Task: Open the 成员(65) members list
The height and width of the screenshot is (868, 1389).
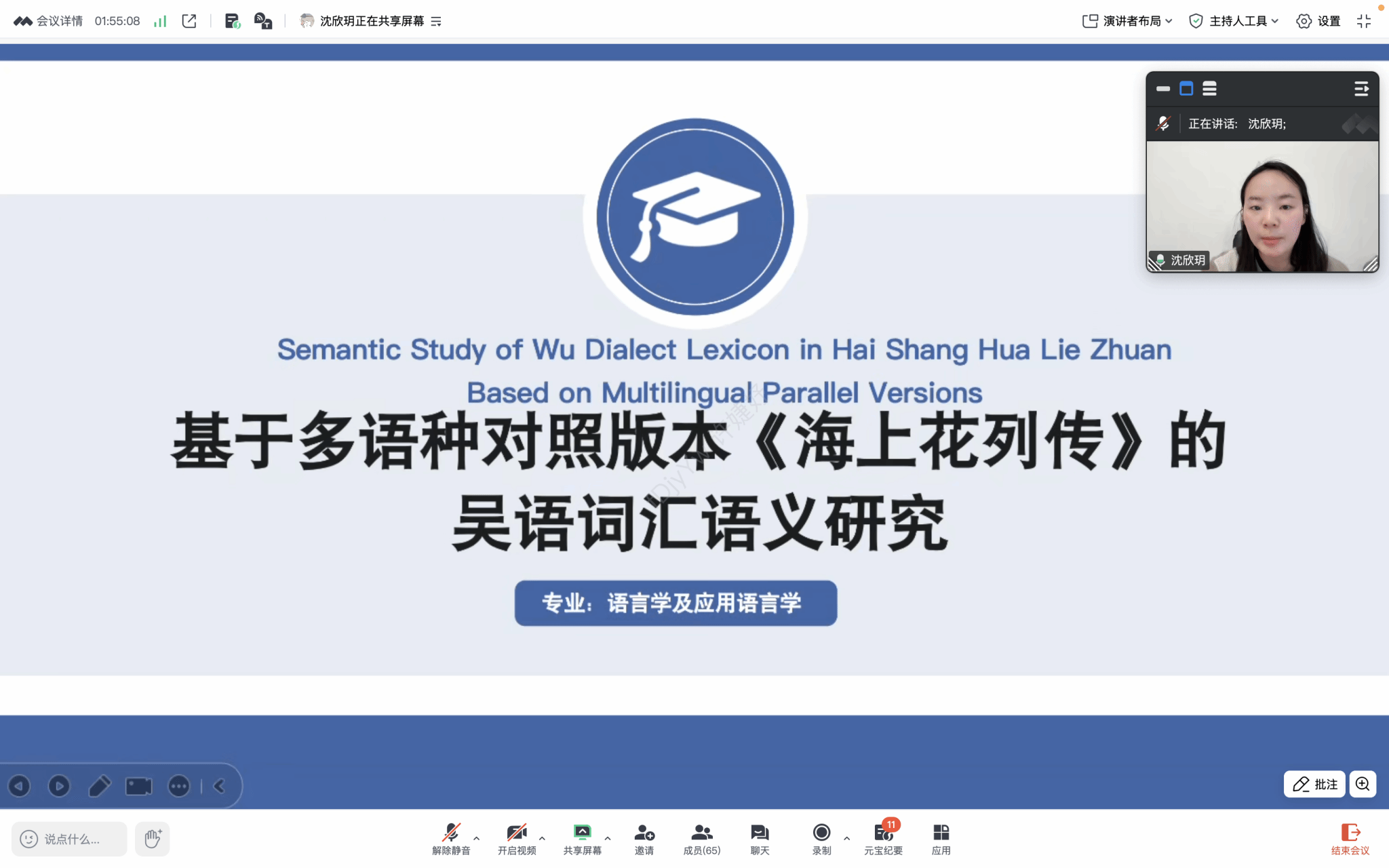Action: coord(701,839)
